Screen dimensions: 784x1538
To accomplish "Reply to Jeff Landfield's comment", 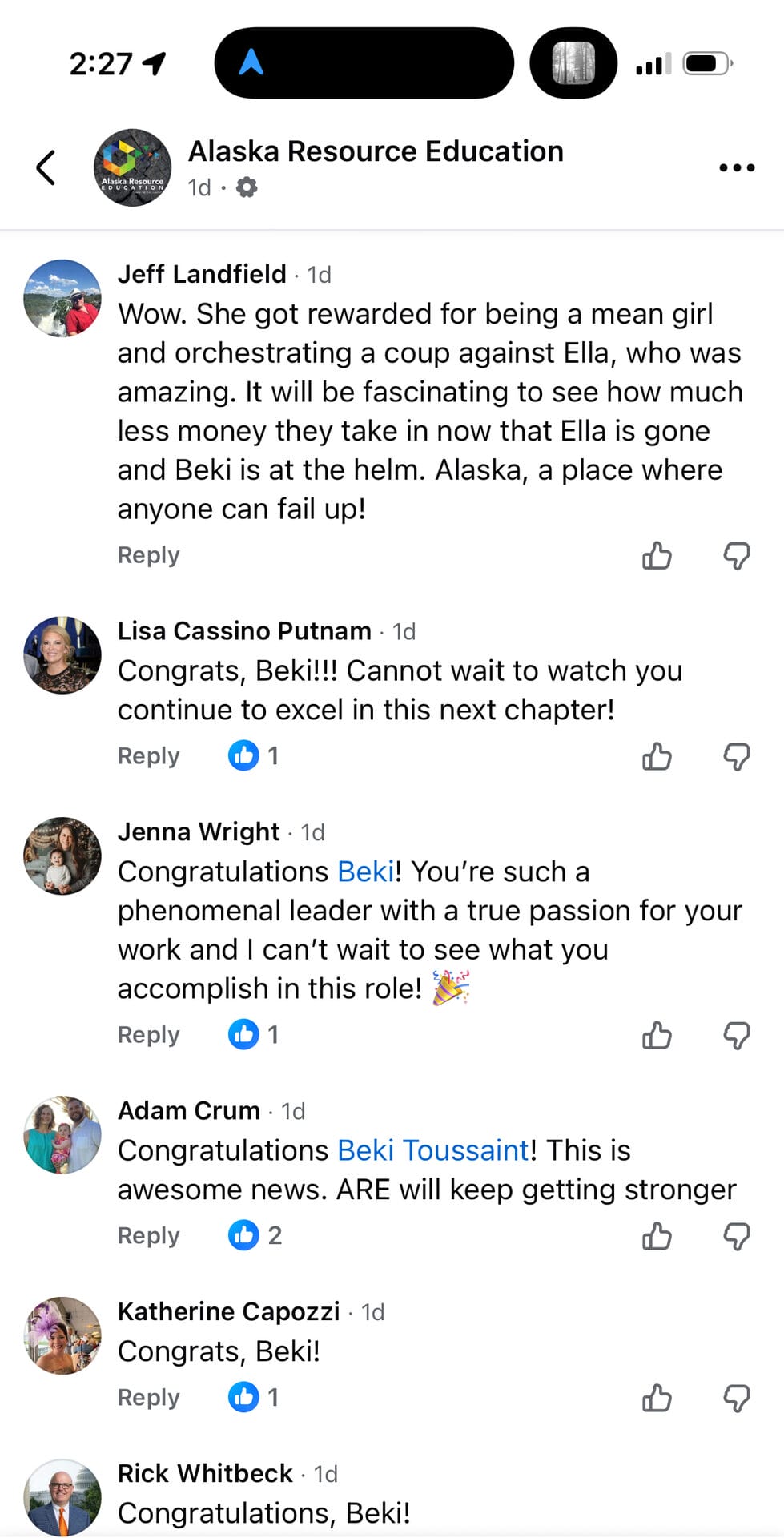I will 149,555.
